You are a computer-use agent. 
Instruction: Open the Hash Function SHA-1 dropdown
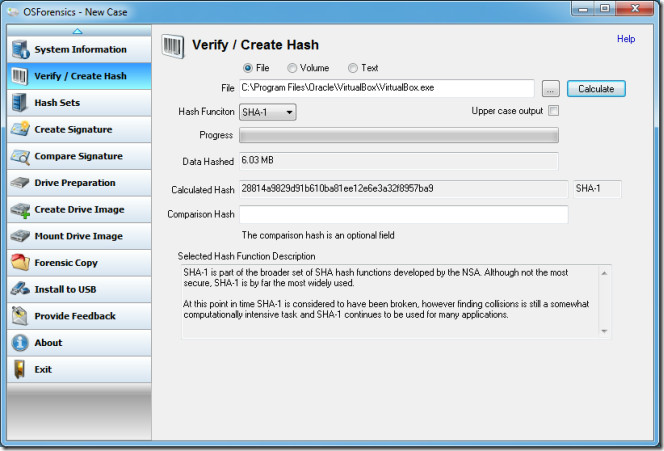268,112
